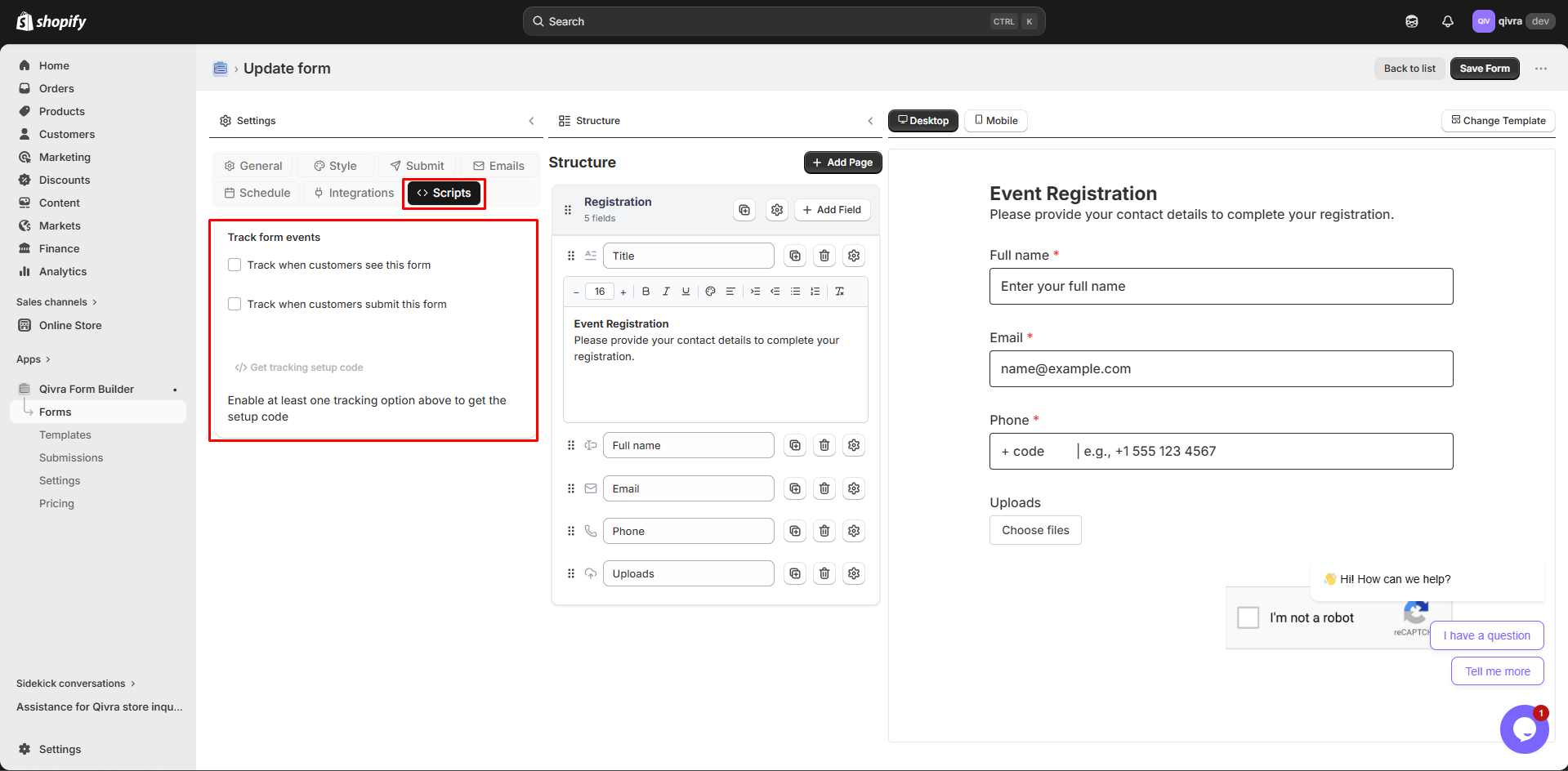Open Templates in Qivra Form Builder menu
The height and width of the screenshot is (771, 1568).
(65, 435)
